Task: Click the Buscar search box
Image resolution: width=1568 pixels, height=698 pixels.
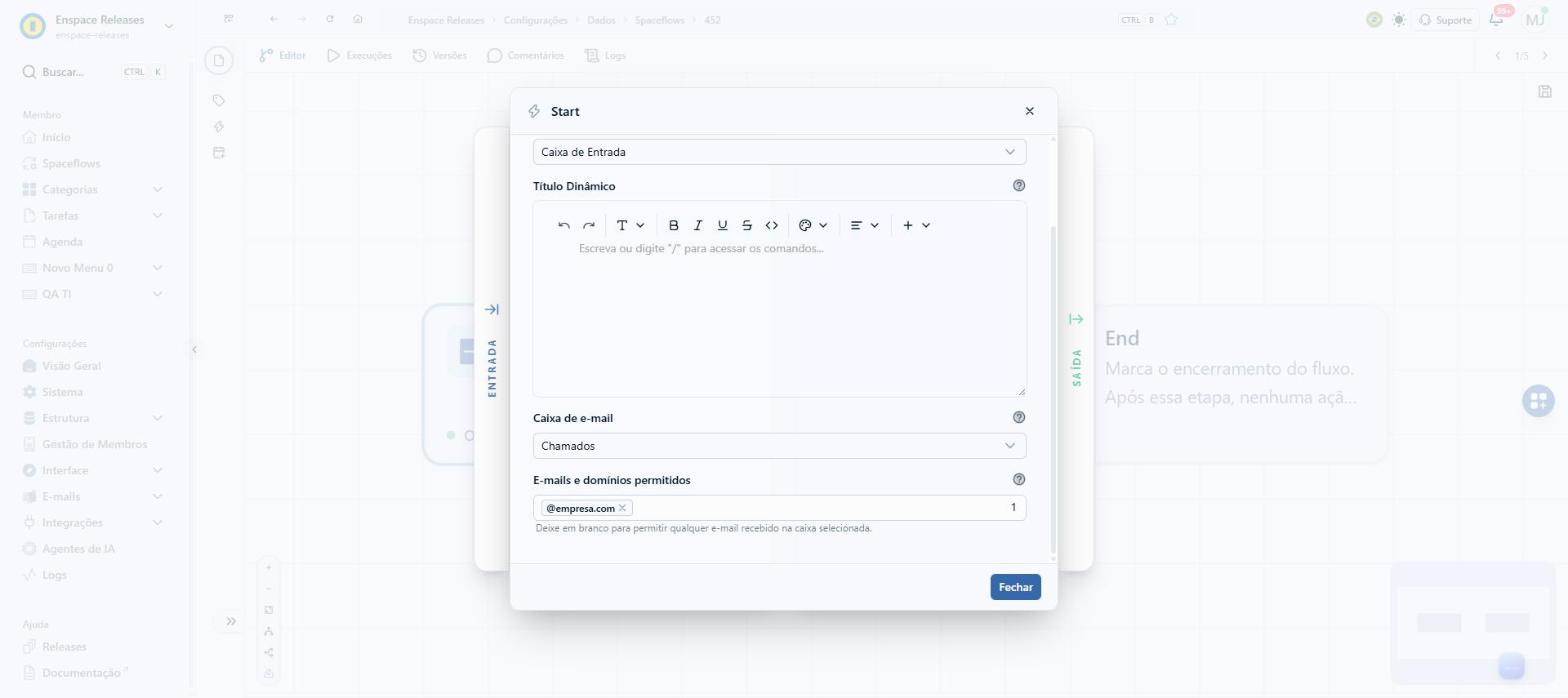Action: 95,72
